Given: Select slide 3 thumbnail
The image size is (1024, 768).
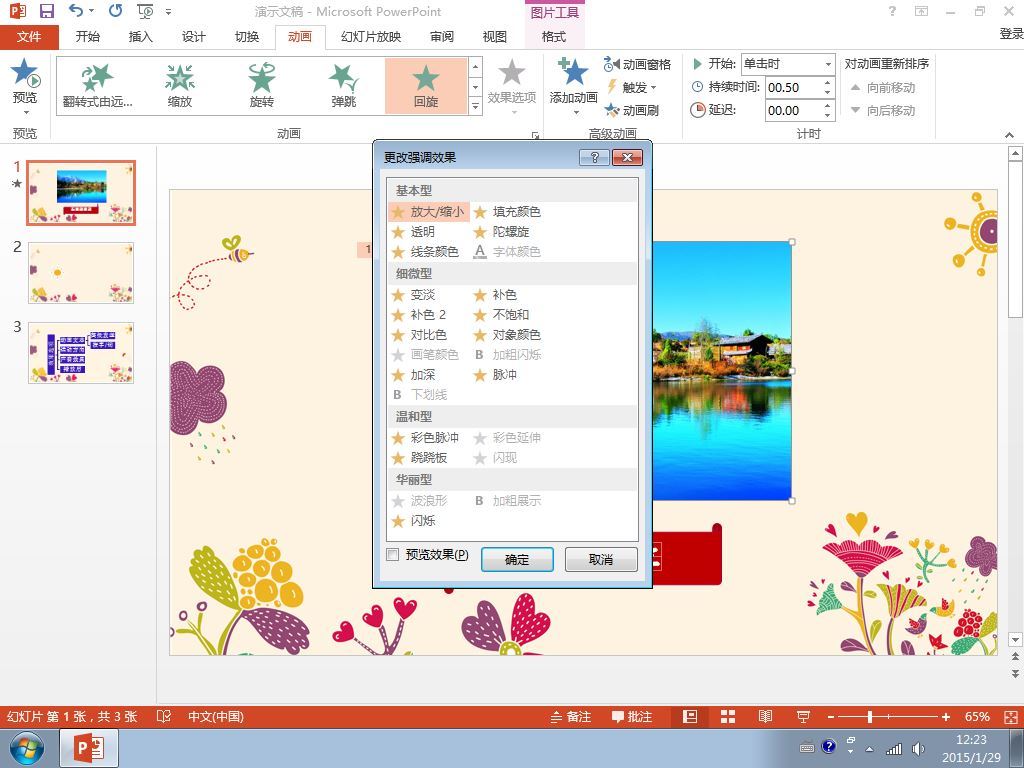Looking at the screenshot, I should pyautogui.click(x=81, y=353).
